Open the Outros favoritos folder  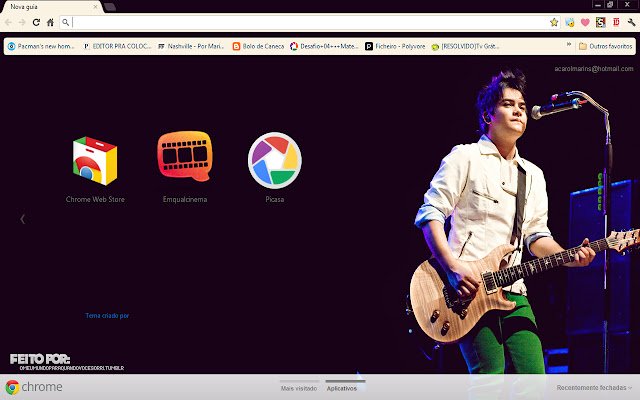[x=605, y=47]
